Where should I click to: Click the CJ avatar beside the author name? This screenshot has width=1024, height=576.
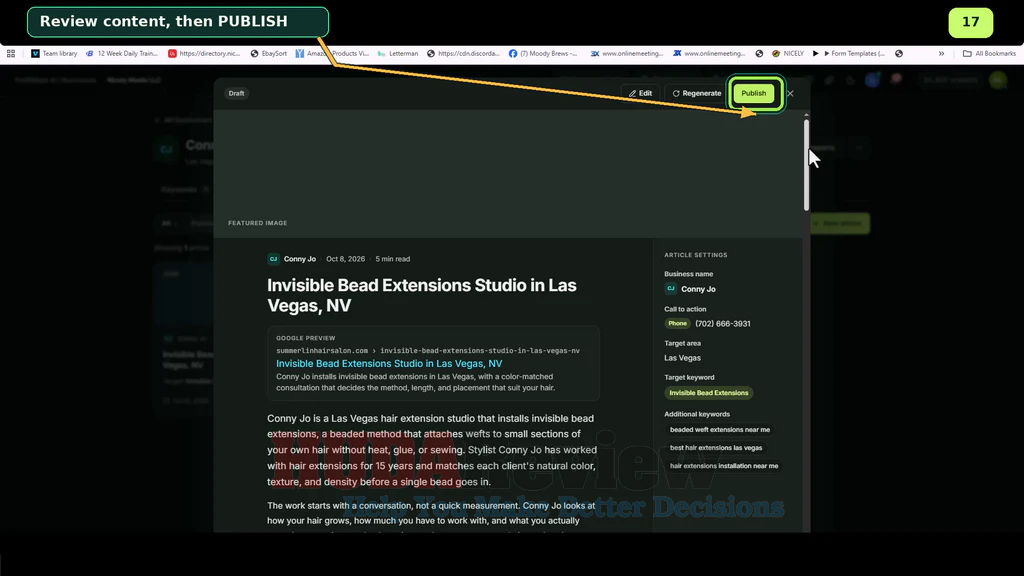(x=274, y=259)
